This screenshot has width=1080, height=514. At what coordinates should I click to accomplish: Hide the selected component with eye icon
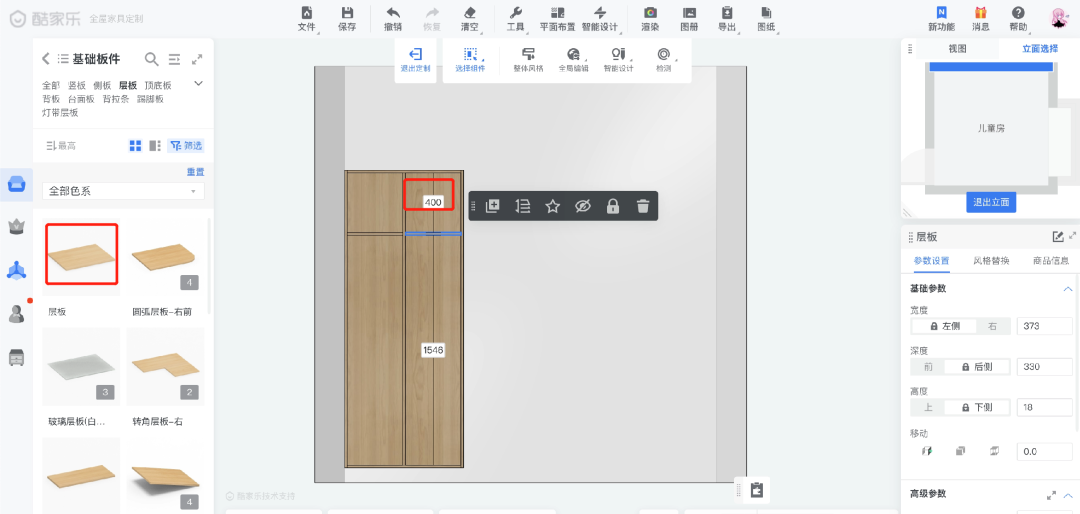click(x=583, y=205)
